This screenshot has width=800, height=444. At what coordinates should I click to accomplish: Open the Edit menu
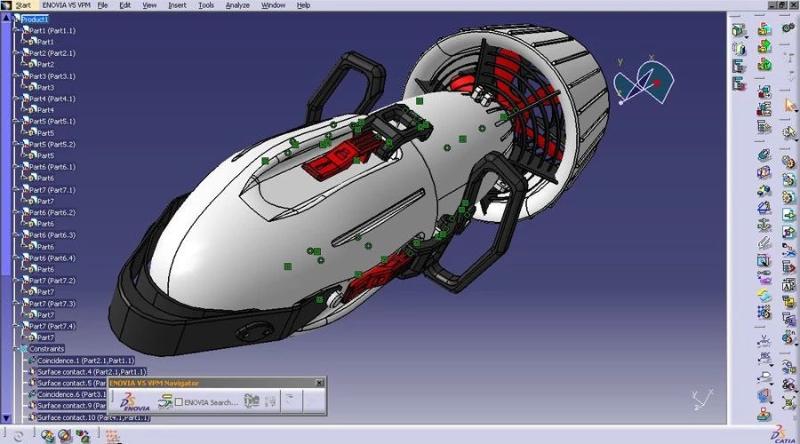pyautogui.click(x=124, y=5)
